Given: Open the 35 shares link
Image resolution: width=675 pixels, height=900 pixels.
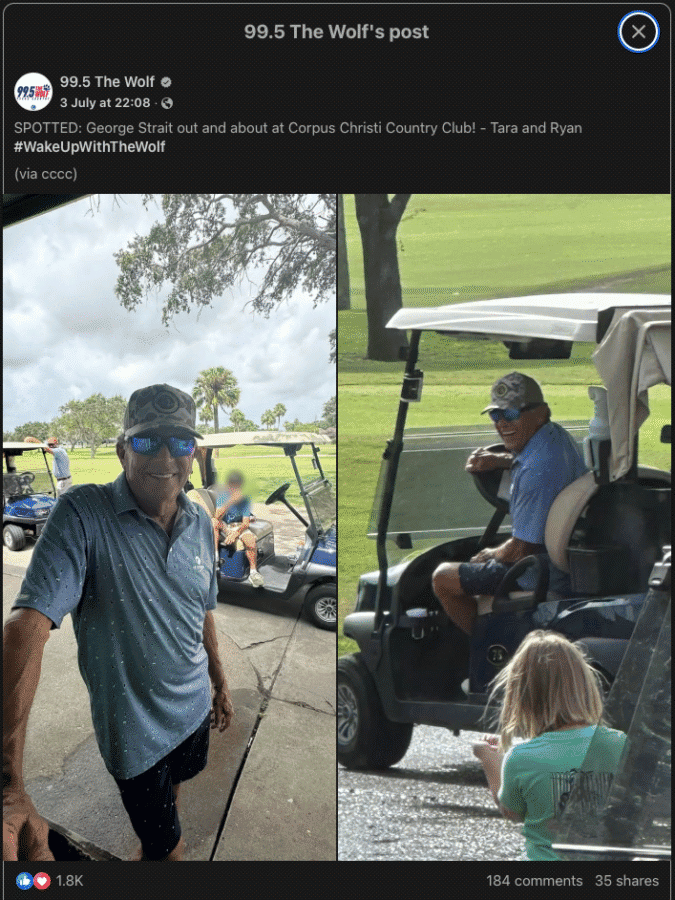Looking at the screenshot, I should tap(627, 880).
